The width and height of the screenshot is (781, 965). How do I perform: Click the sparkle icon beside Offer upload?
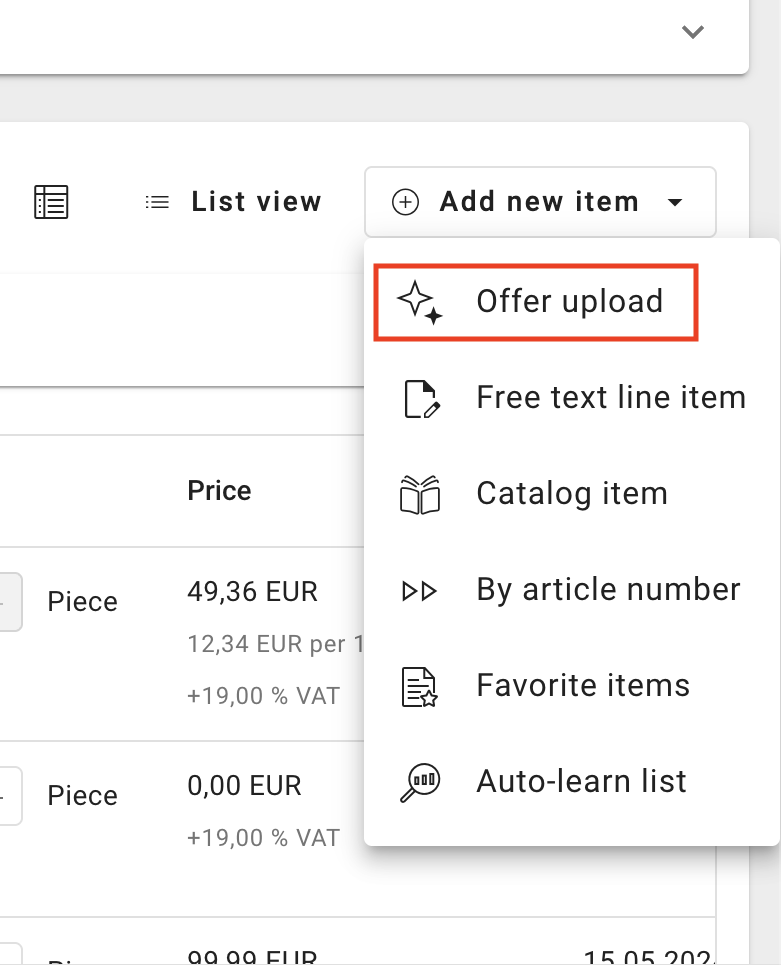[419, 302]
